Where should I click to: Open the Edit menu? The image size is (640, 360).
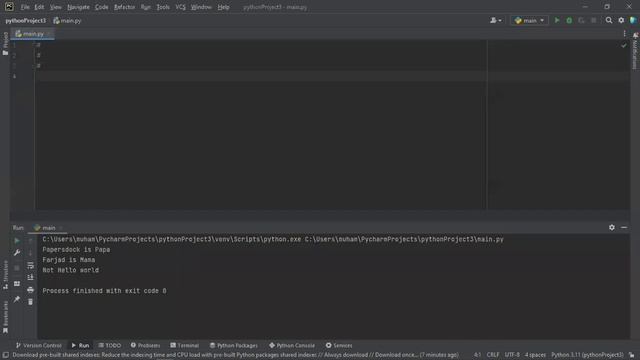[x=39, y=7]
